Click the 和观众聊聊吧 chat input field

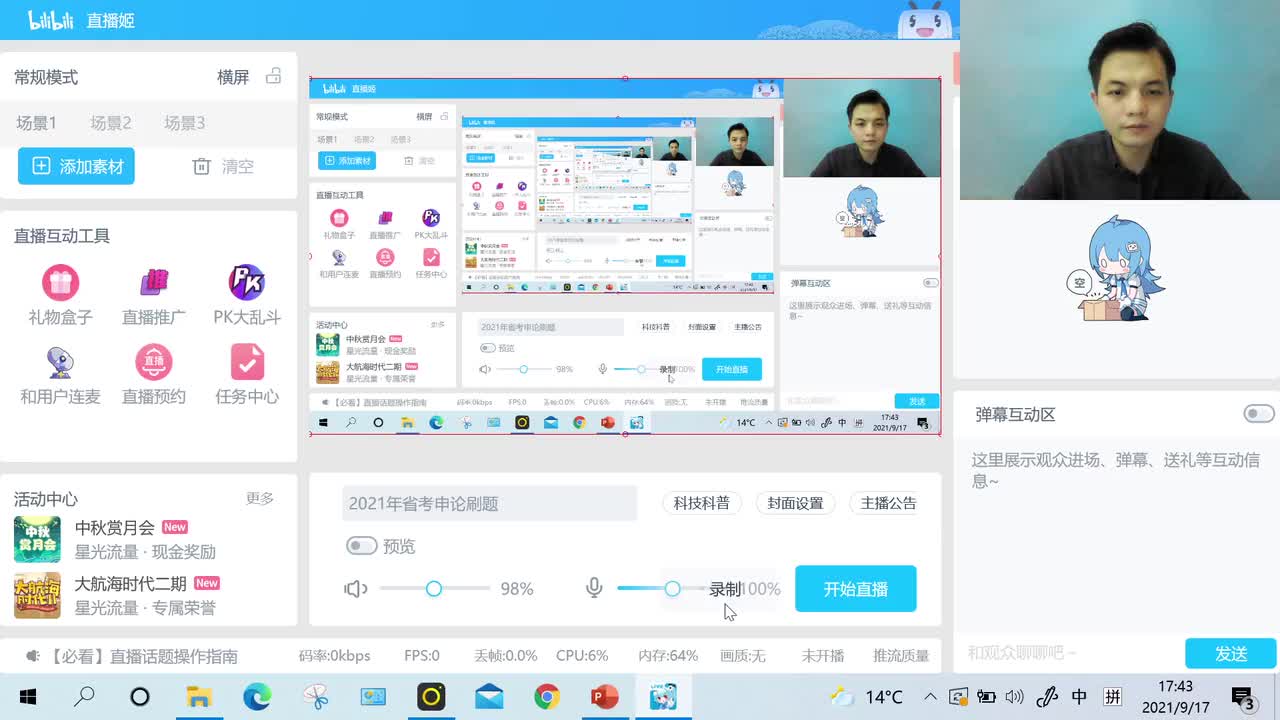click(x=1068, y=653)
